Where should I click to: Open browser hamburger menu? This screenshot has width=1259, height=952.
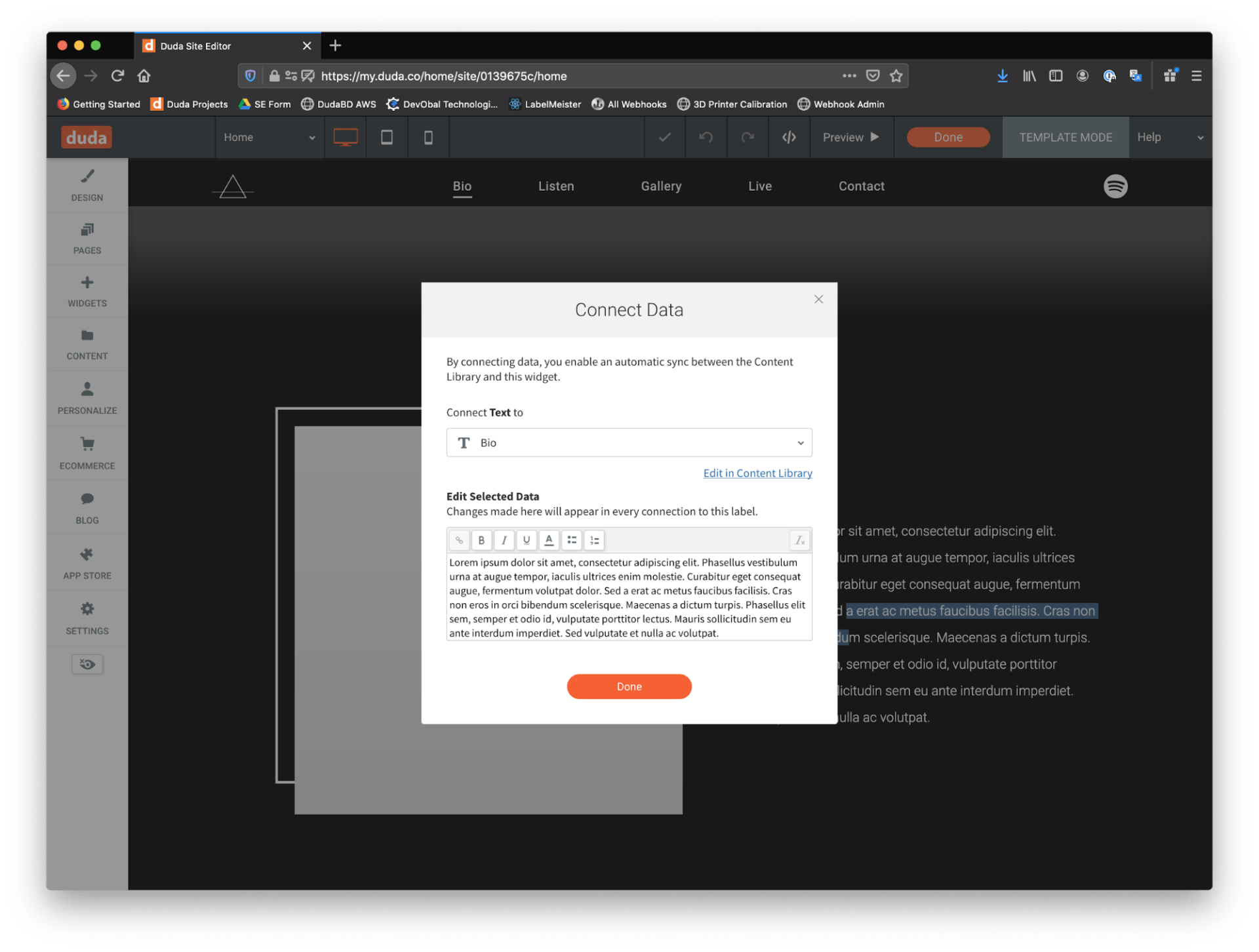(x=1196, y=76)
